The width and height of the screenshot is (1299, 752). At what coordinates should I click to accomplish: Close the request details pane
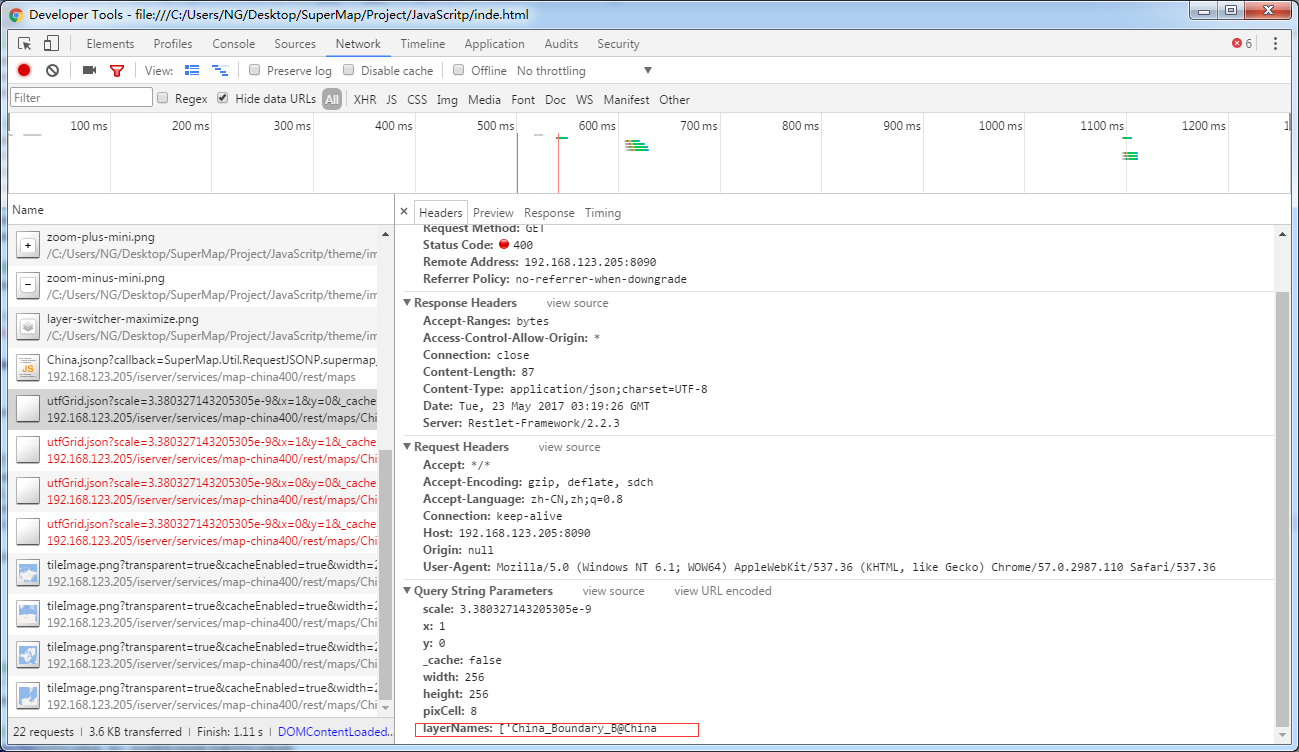pos(404,212)
